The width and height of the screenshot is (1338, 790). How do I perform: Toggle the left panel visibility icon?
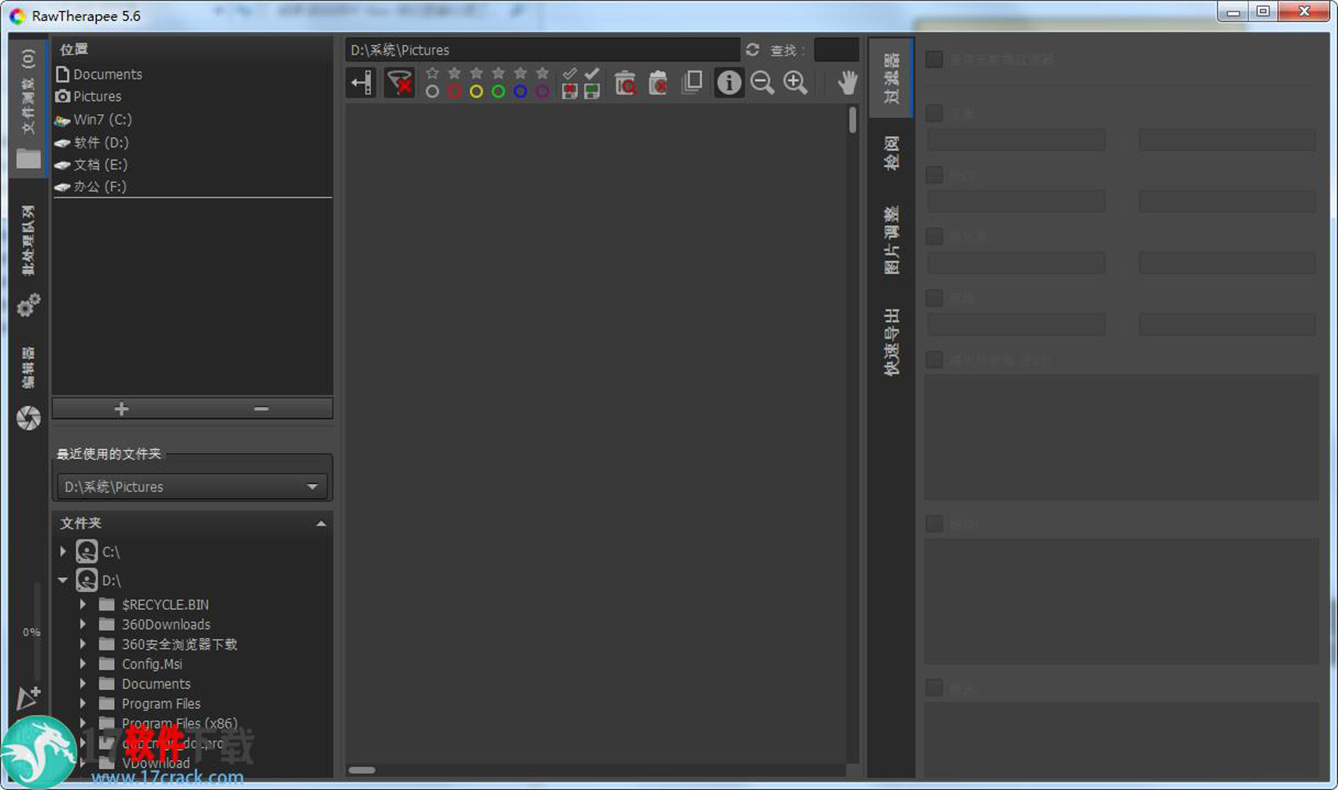361,83
